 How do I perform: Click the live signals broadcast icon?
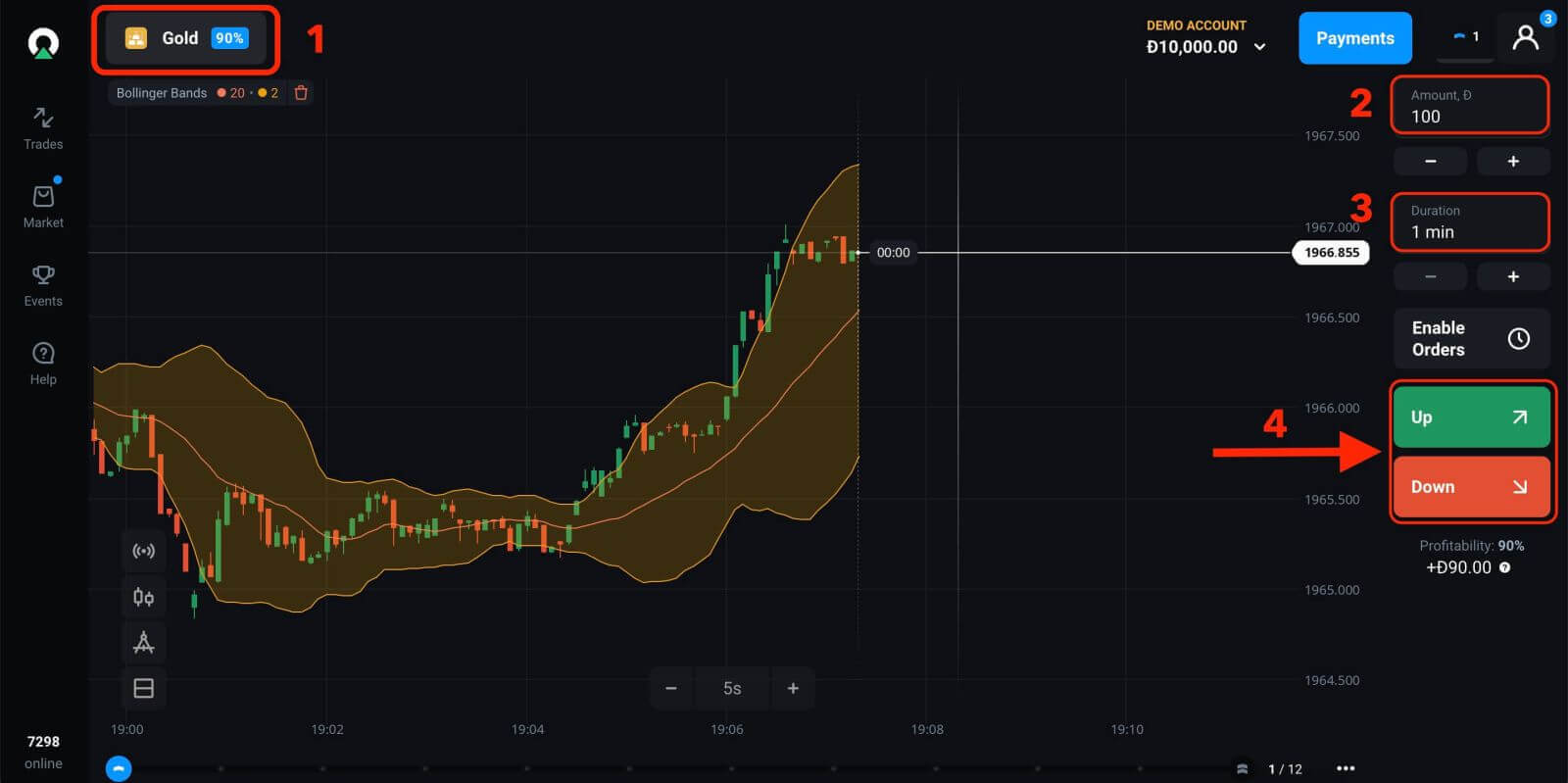[143, 551]
